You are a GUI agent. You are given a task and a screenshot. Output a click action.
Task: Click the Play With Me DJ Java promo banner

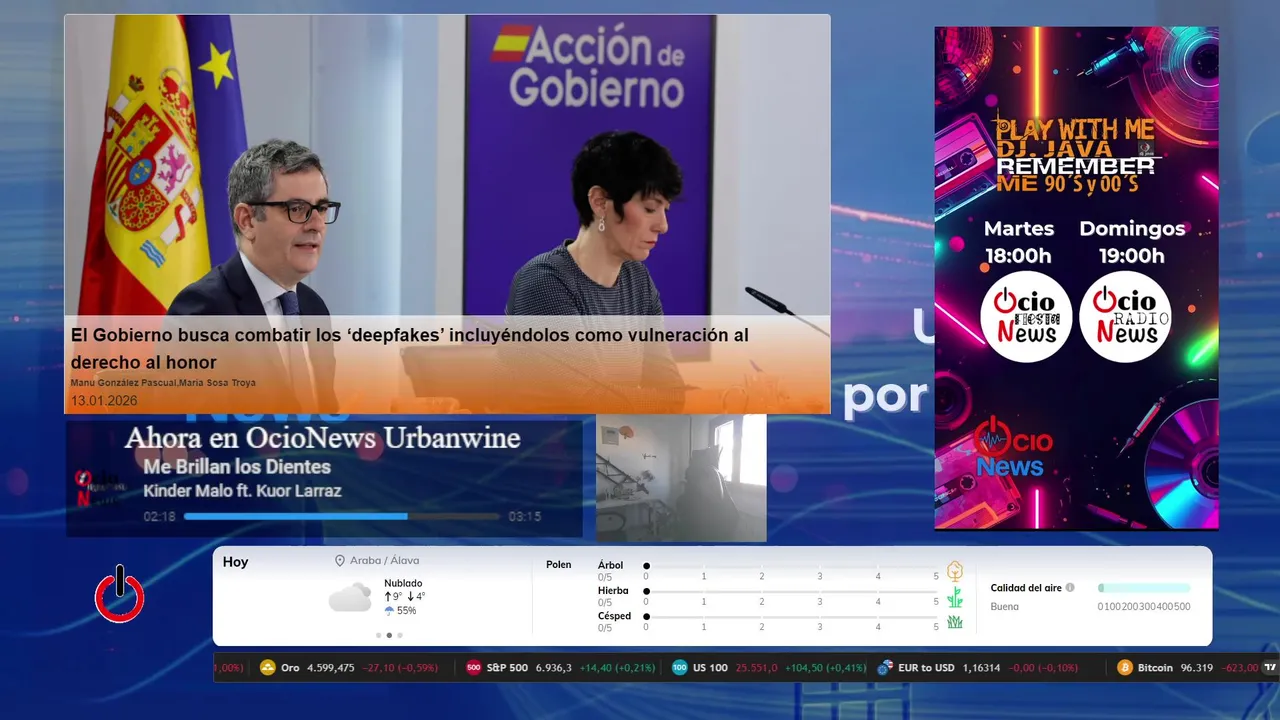coord(1076,278)
